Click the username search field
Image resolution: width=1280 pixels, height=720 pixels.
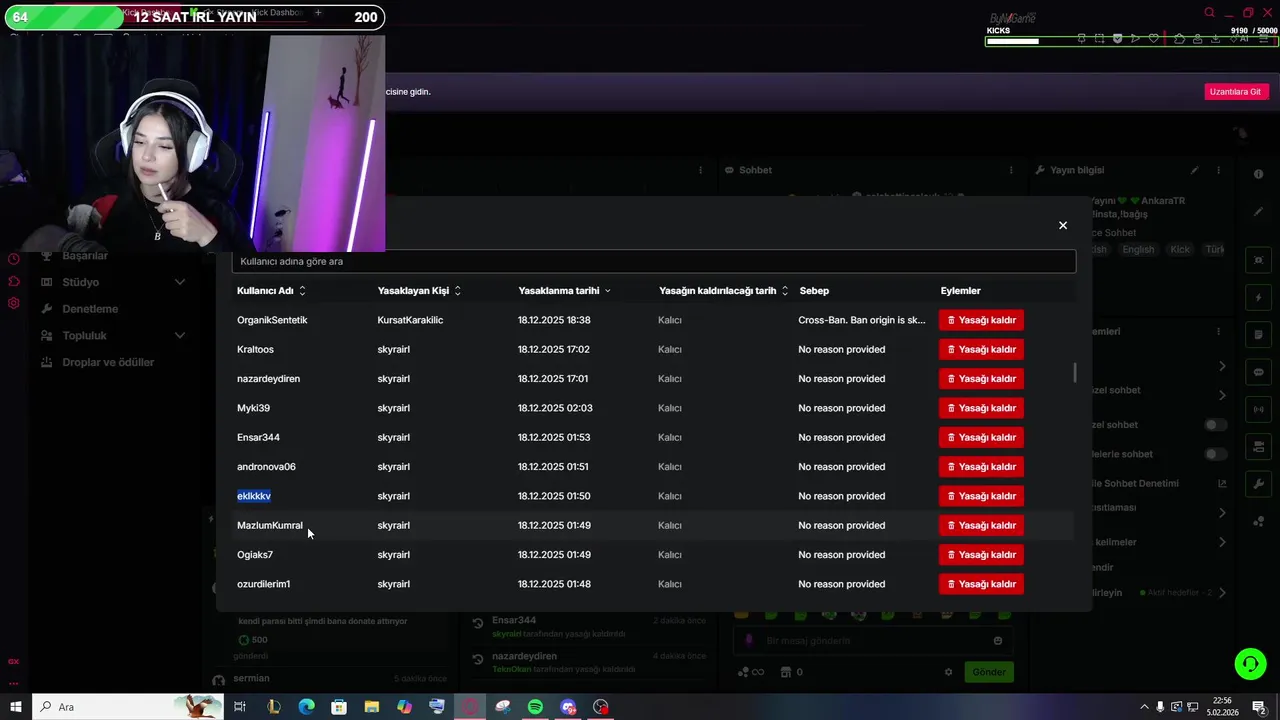(654, 261)
